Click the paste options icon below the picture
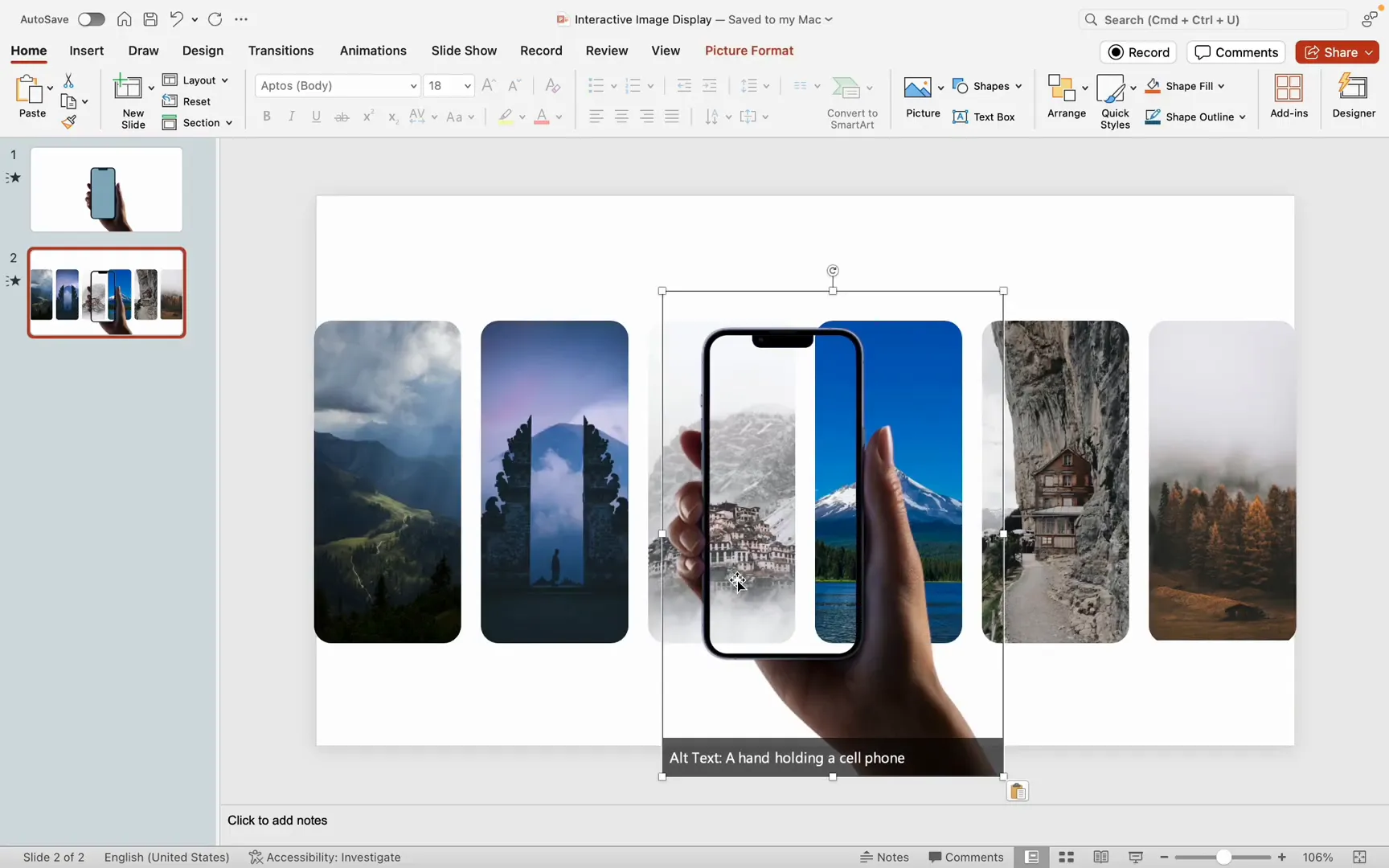Image resolution: width=1389 pixels, height=868 pixels. [1018, 792]
